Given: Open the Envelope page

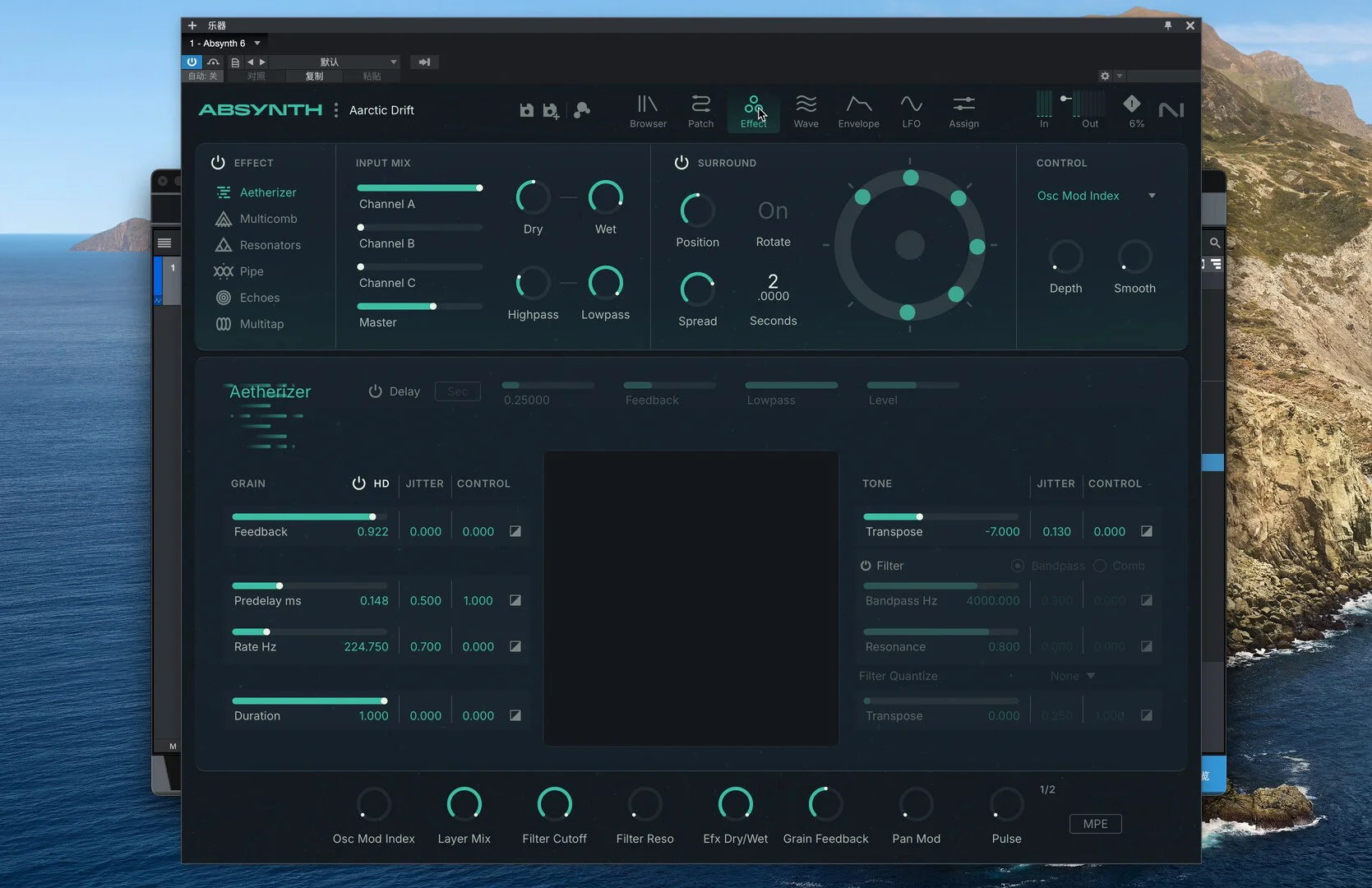Looking at the screenshot, I should tap(858, 111).
